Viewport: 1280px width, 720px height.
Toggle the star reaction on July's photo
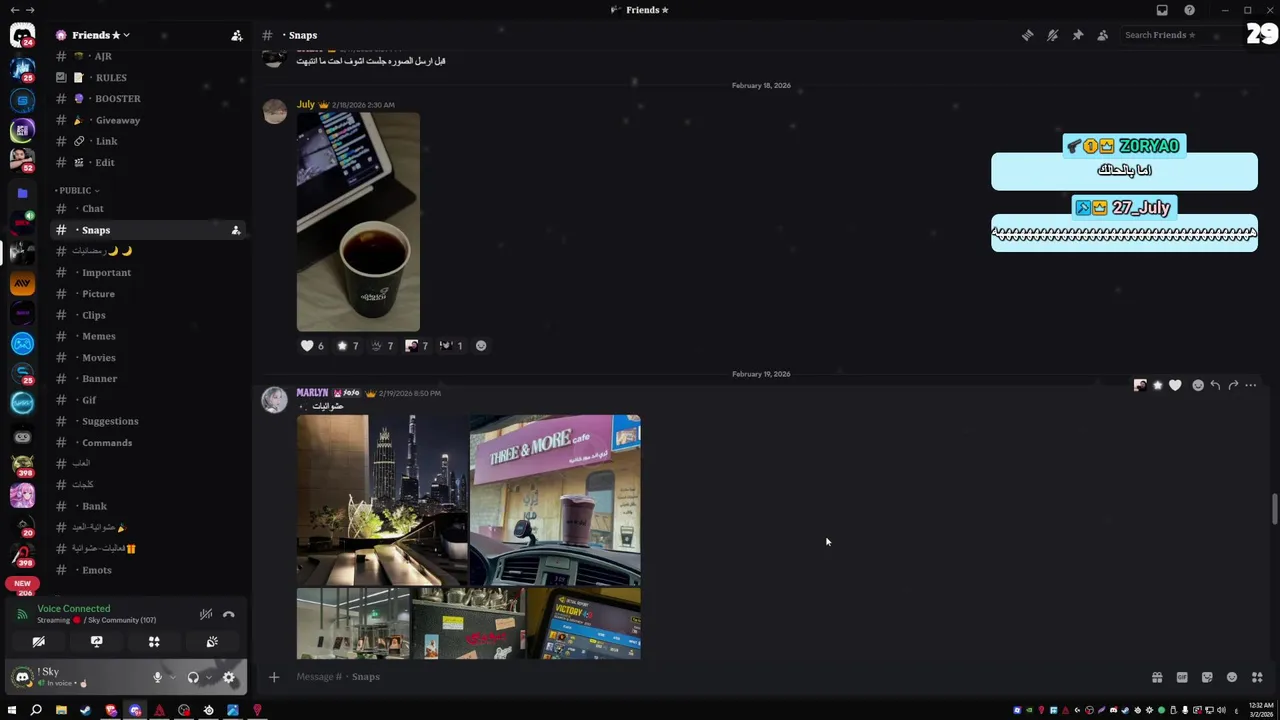click(x=347, y=346)
